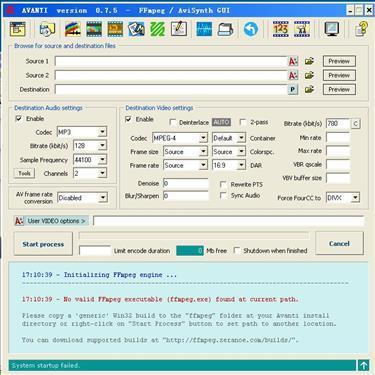Open the DAR 16:9 dropdown
Viewport: 375px width, 375px height.
click(x=241, y=165)
